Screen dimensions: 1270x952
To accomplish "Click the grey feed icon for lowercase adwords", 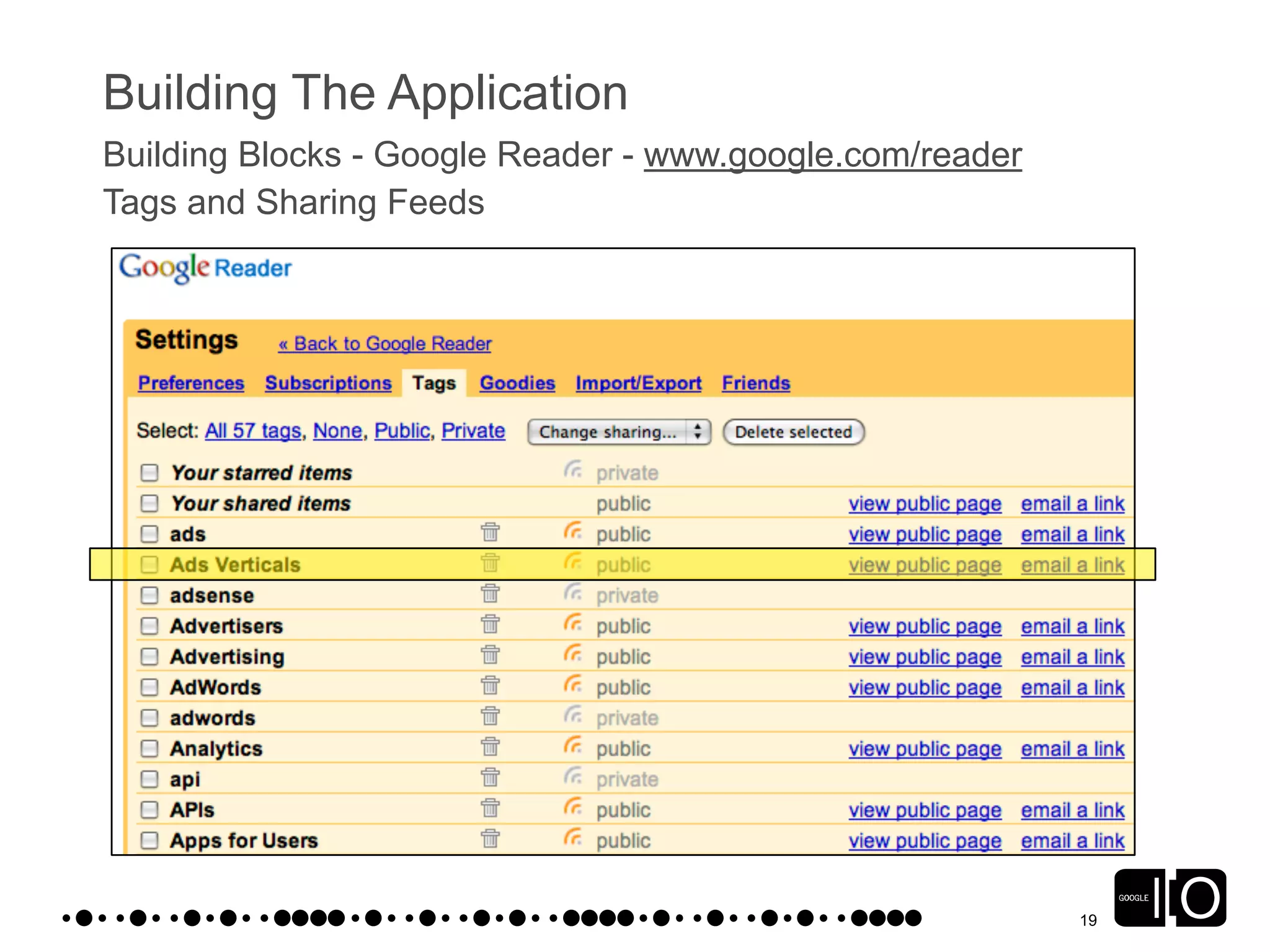I will pyautogui.click(x=573, y=715).
